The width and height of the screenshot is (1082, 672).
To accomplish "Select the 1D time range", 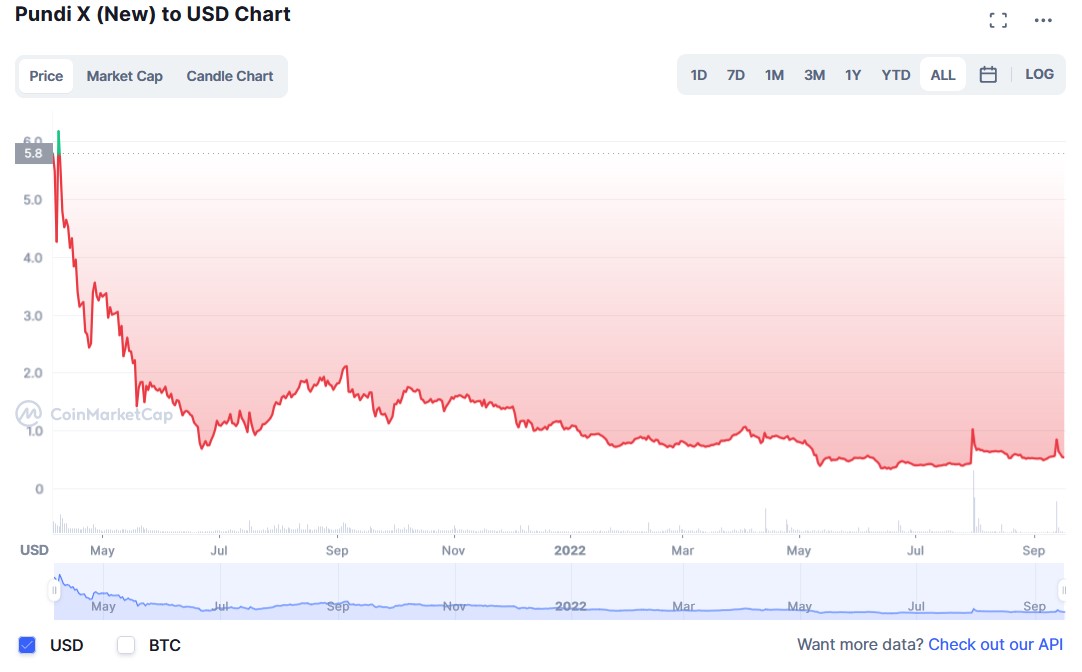I will click(x=699, y=75).
